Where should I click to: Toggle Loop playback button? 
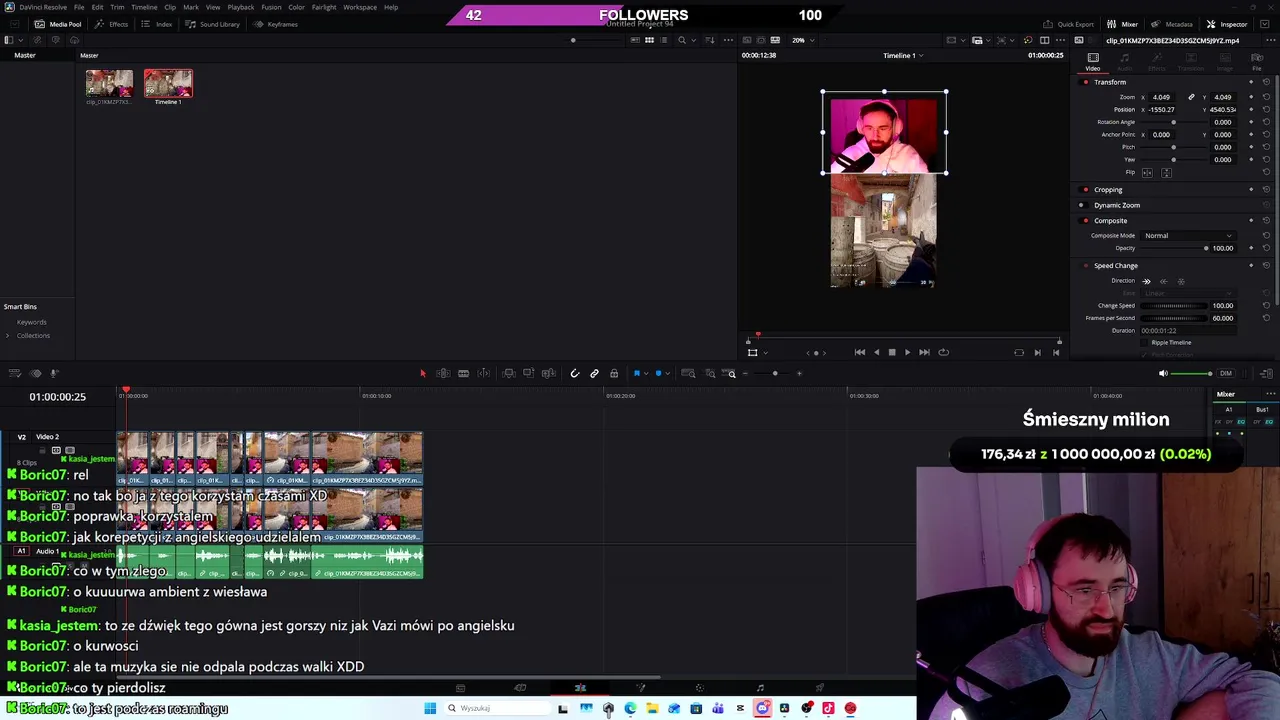coord(943,352)
